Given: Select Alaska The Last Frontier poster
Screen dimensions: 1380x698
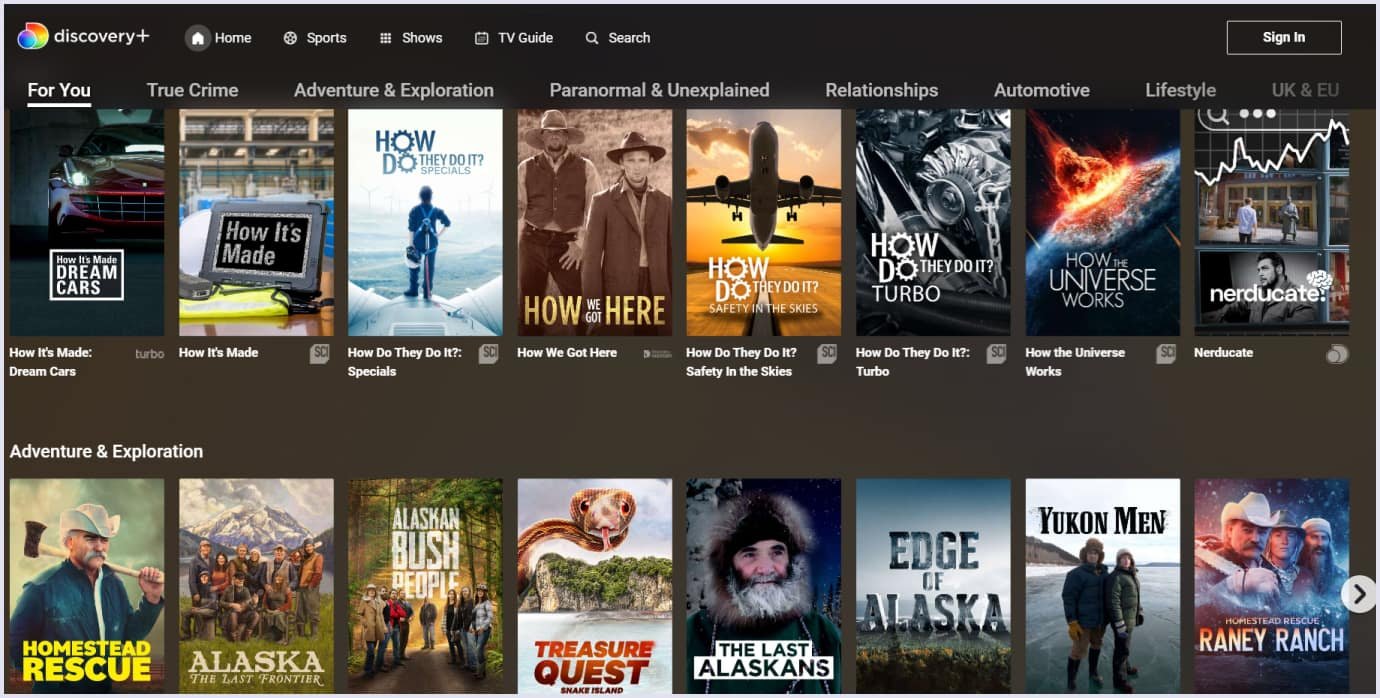Looking at the screenshot, I should tap(256, 586).
